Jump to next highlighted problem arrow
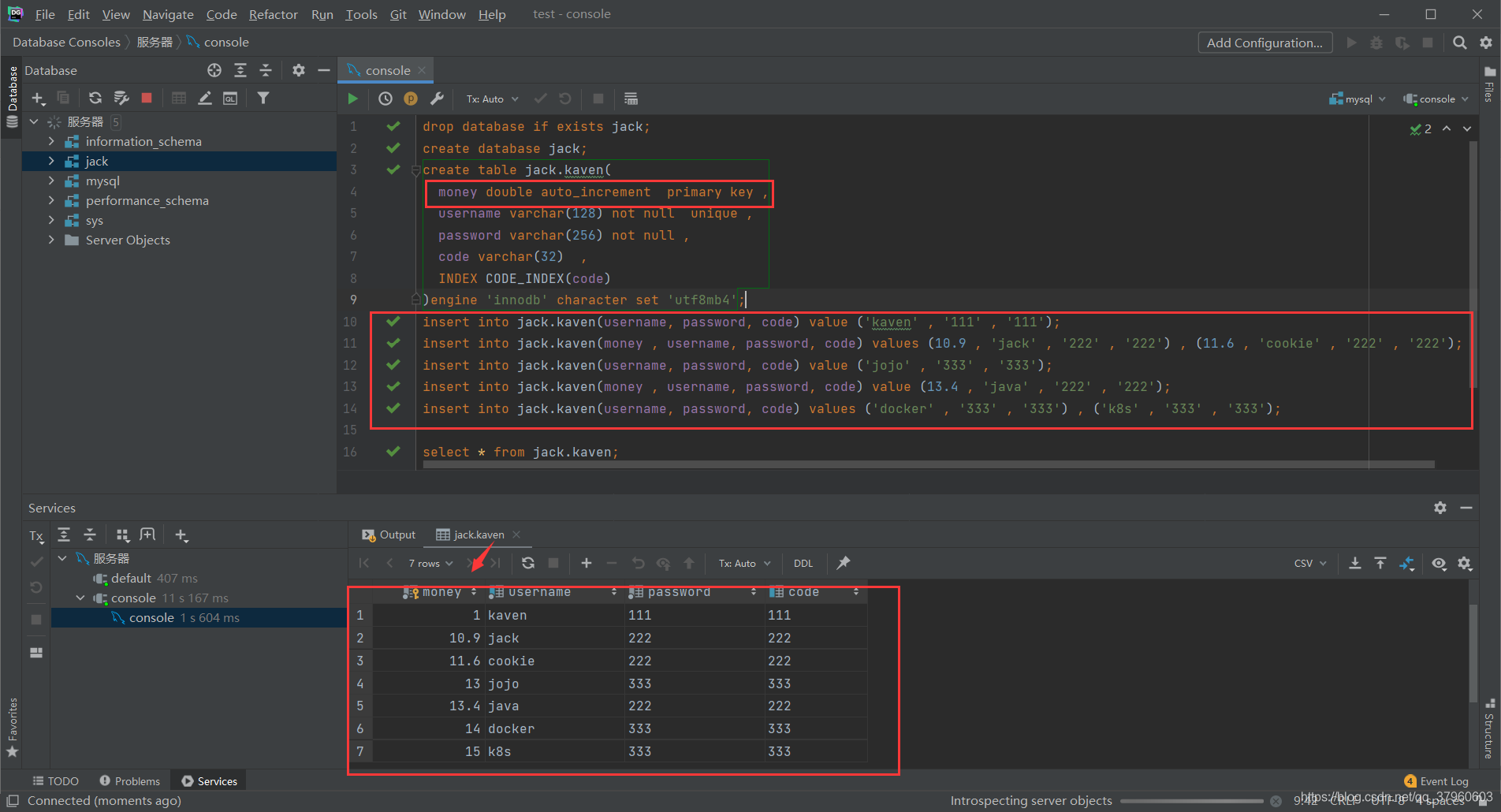 (x=1466, y=129)
